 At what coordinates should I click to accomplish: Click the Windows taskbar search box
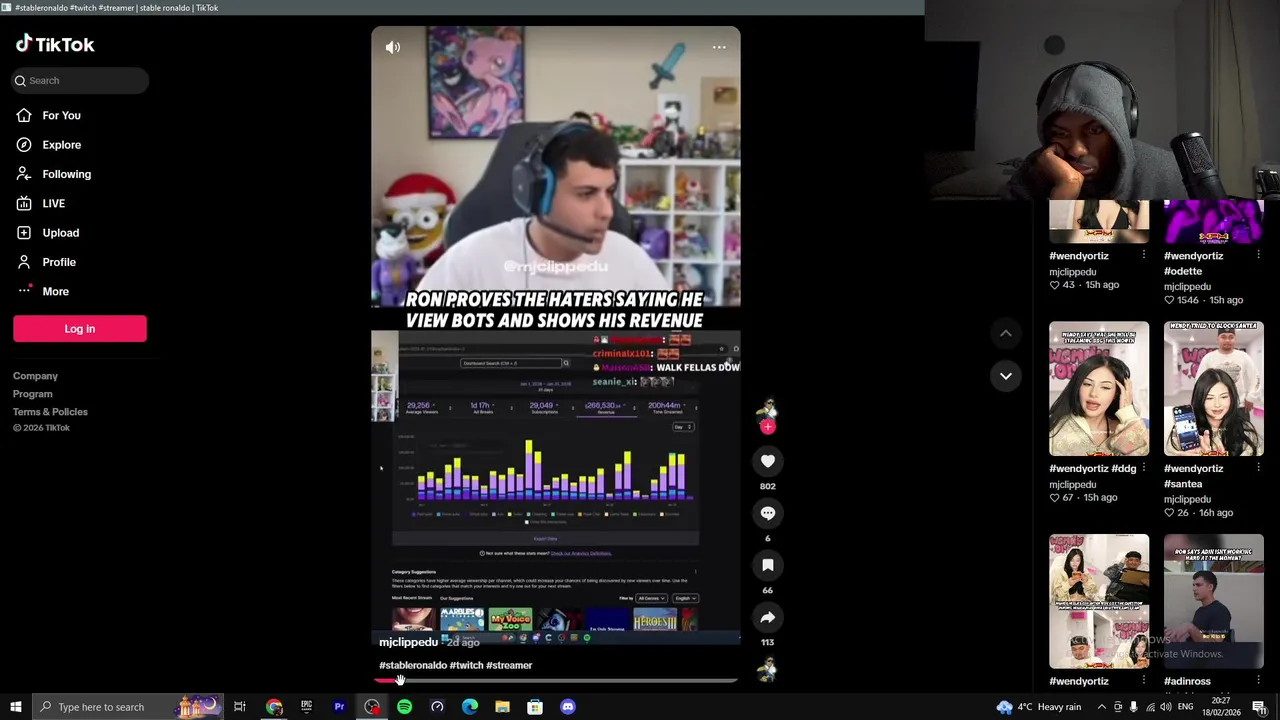[127, 707]
